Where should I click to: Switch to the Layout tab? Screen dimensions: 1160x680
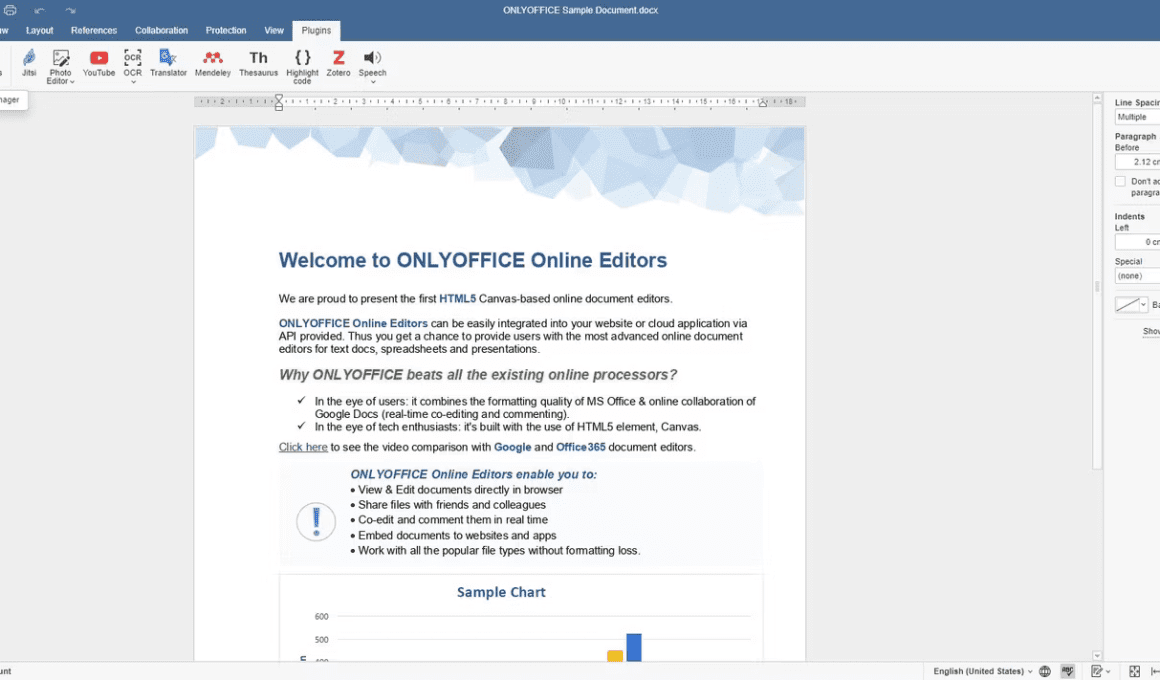[39, 30]
